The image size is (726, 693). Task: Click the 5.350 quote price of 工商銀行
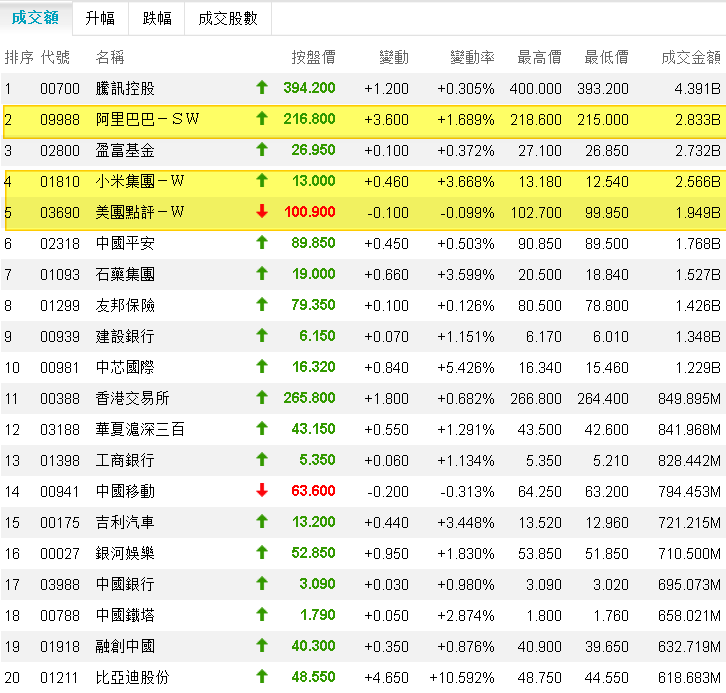coord(317,460)
